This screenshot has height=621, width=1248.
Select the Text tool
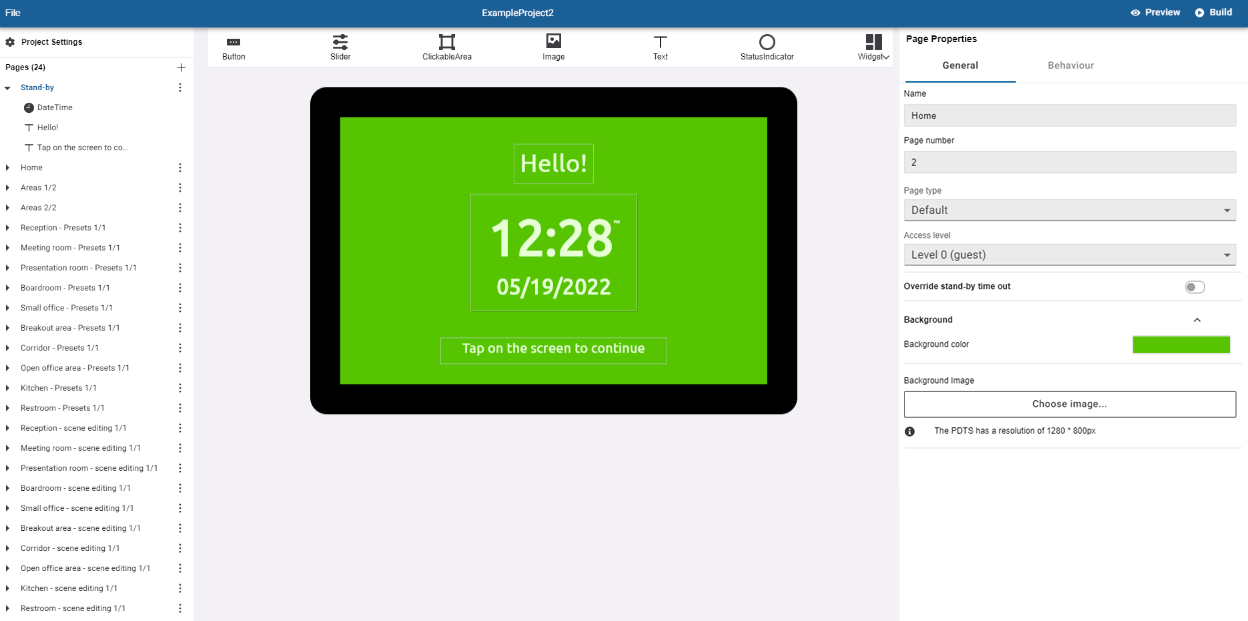click(660, 46)
